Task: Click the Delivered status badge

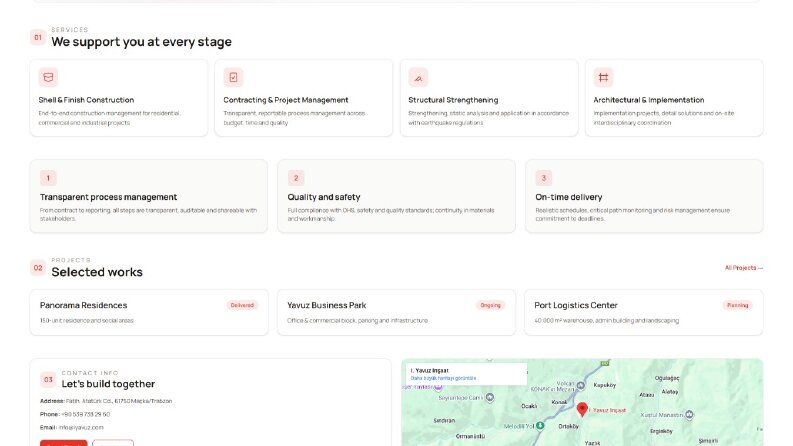Action: pos(242,305)
